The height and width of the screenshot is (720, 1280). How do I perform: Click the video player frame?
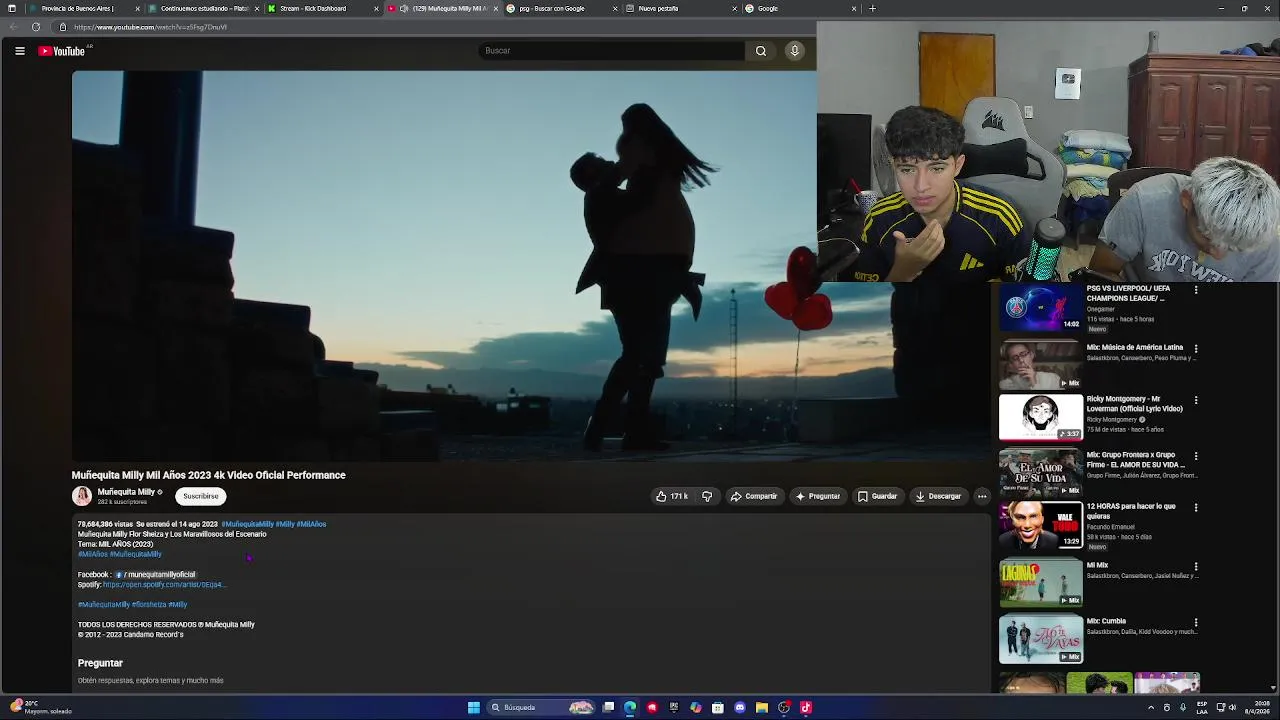pos(444,265)
